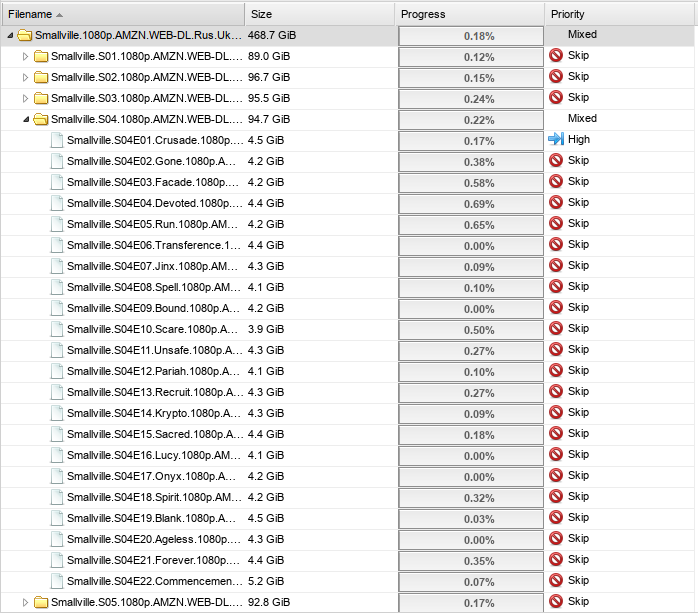Click the Skip icon for S04E12.Pariah
698x613 pixels.
click(556, 370)
